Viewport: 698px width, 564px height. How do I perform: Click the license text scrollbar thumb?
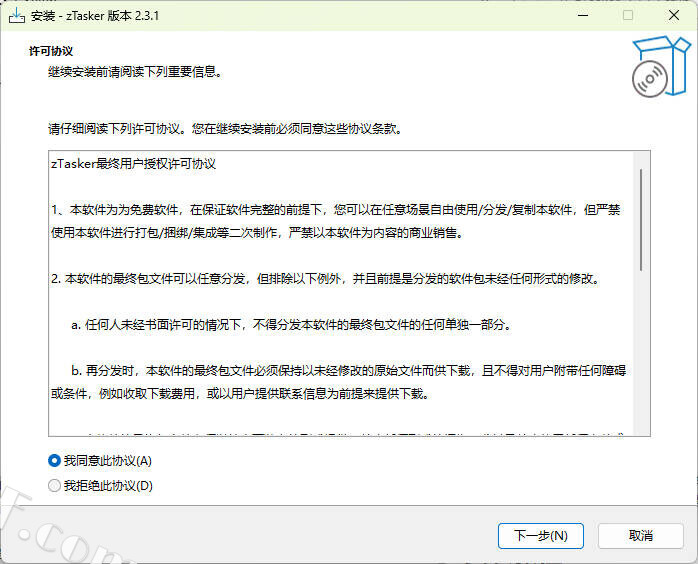pos(641,220)
